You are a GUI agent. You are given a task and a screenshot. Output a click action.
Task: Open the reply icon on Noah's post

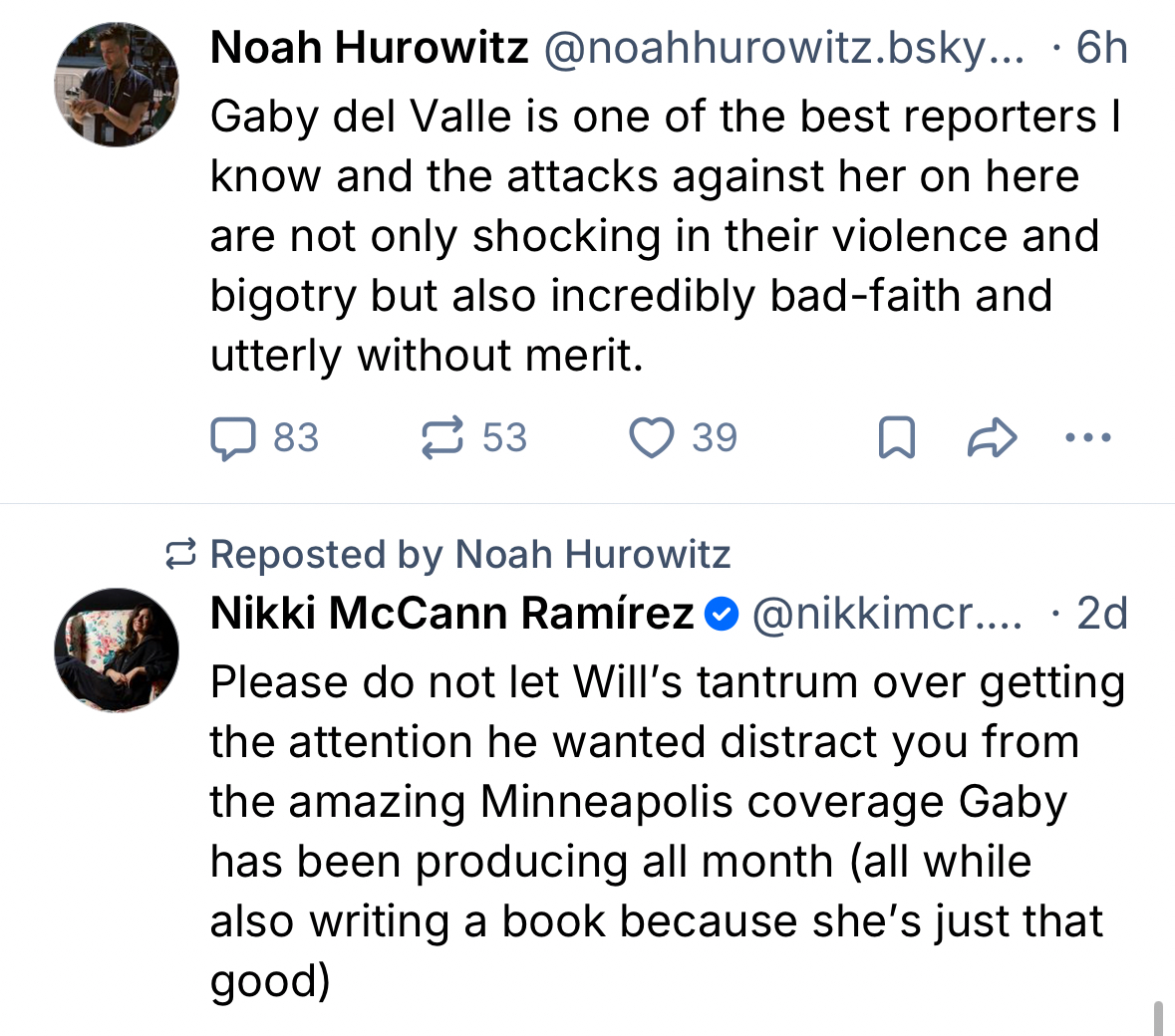click(233, 438)
